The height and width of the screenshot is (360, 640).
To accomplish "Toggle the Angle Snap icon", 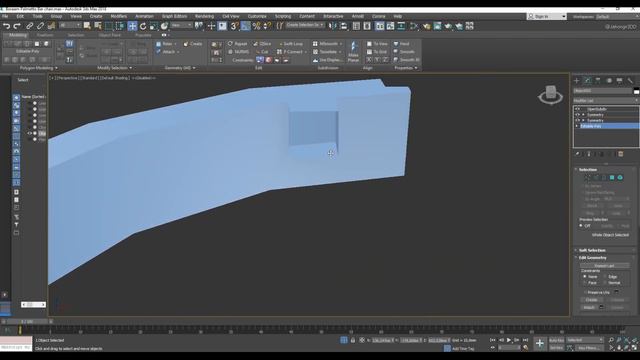I will click(x=245, y=26).
